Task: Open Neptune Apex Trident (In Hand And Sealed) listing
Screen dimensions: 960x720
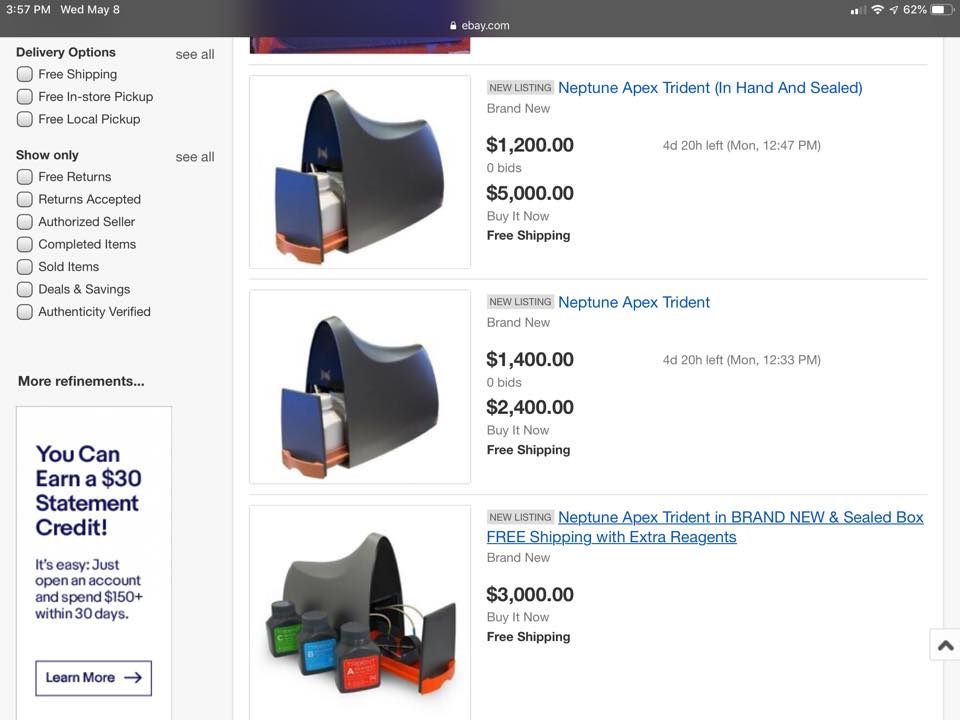Action: 710,88
